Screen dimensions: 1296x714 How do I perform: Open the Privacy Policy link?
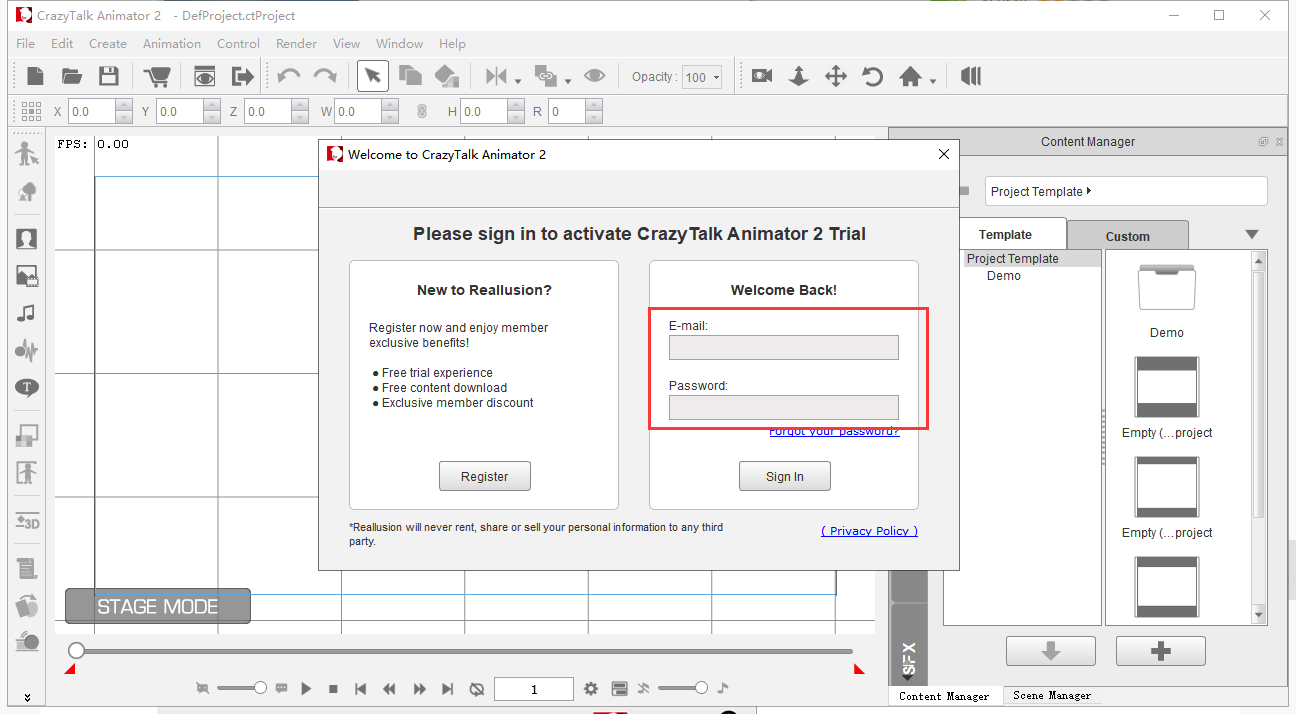[869, 531]
